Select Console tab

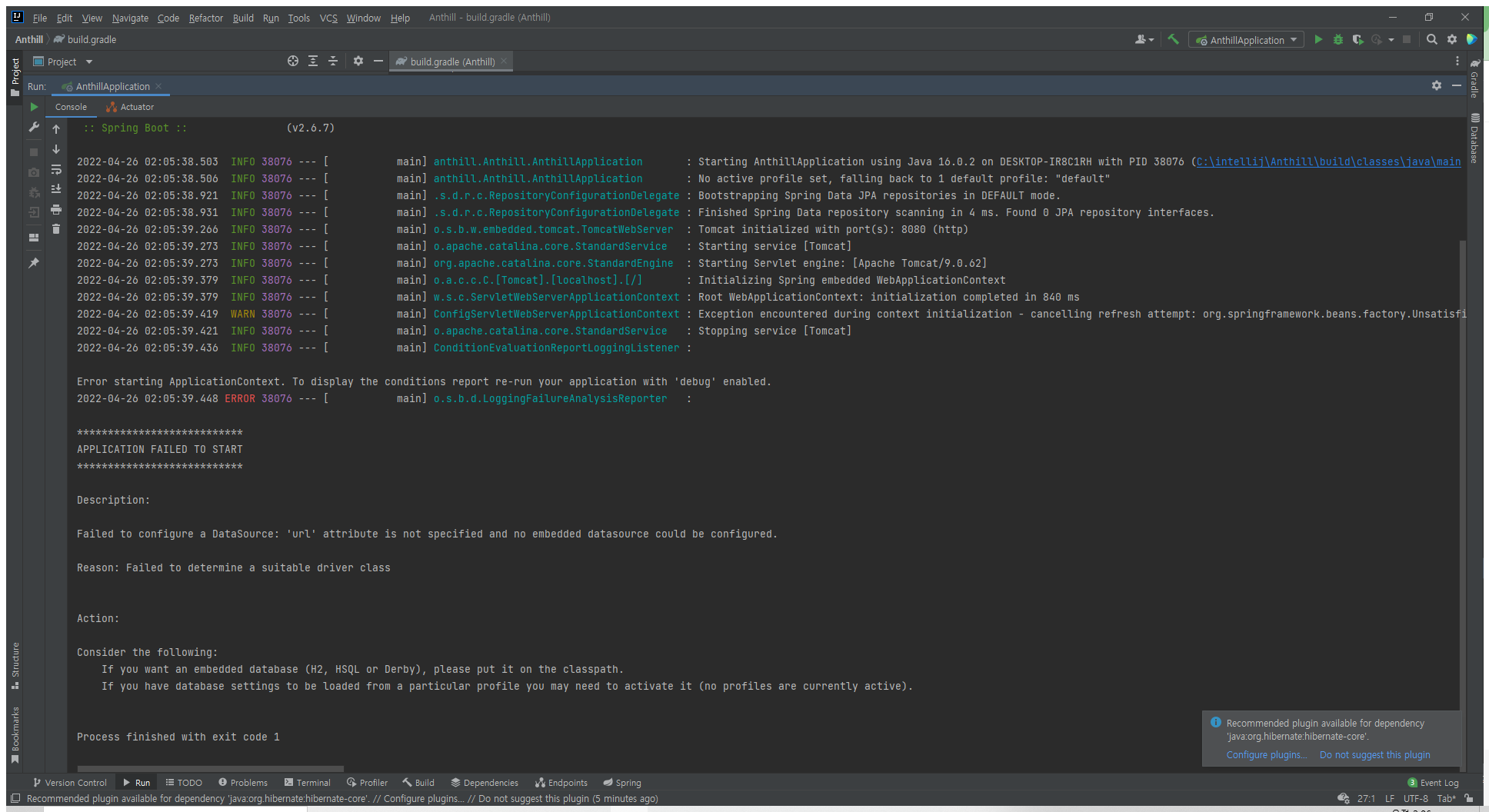(71, 107)
